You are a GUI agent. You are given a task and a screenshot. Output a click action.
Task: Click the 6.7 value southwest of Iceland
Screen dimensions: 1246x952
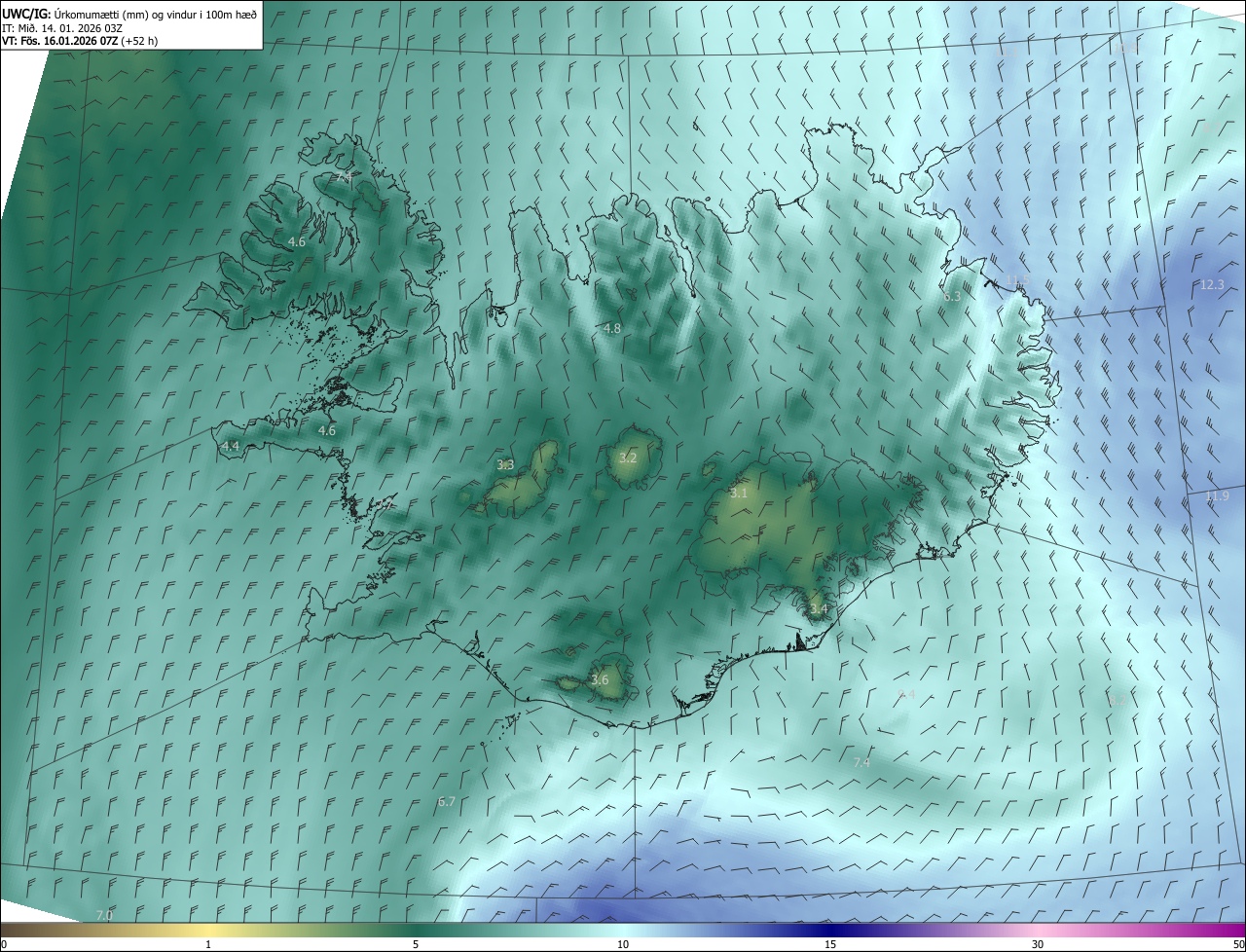[447, 801]
